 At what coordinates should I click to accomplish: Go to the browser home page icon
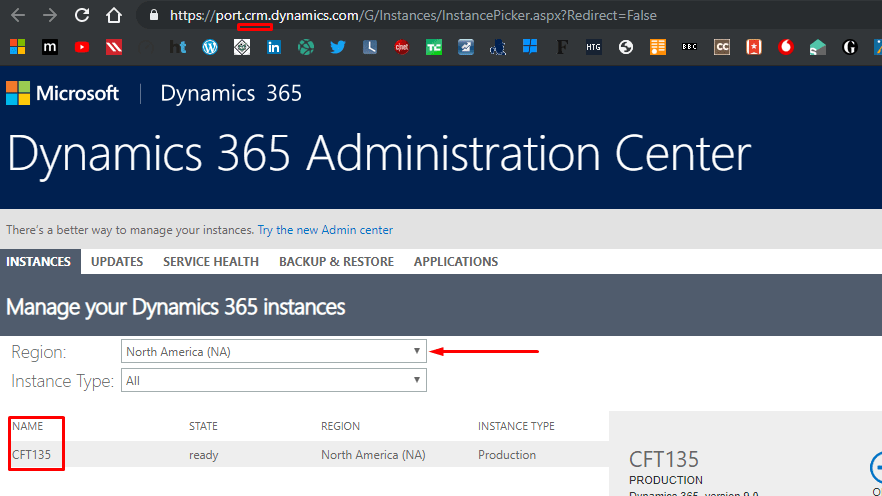pyautogui.click(x=114, y=15)
